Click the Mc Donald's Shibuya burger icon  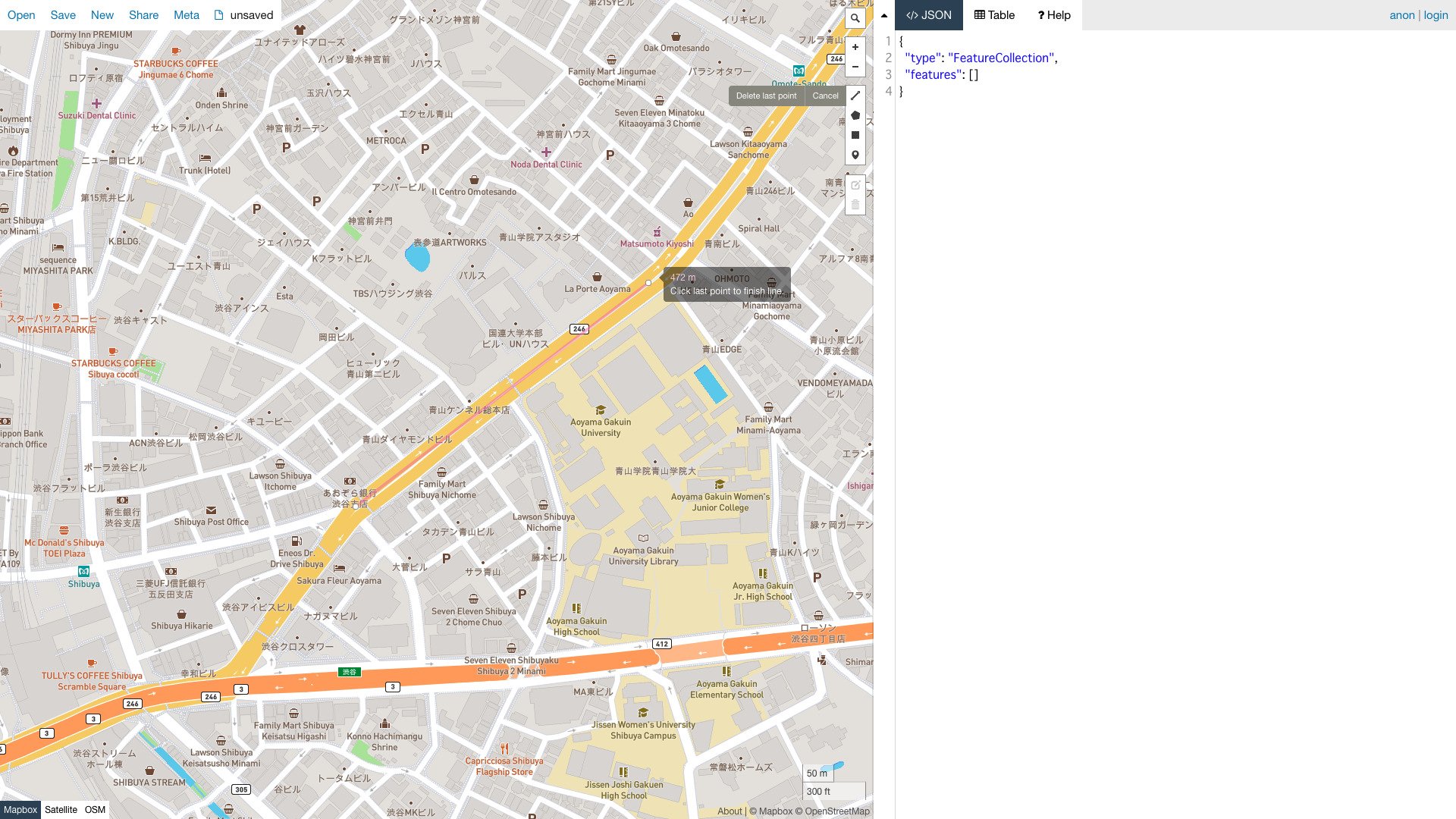click(x=64, y=531)
